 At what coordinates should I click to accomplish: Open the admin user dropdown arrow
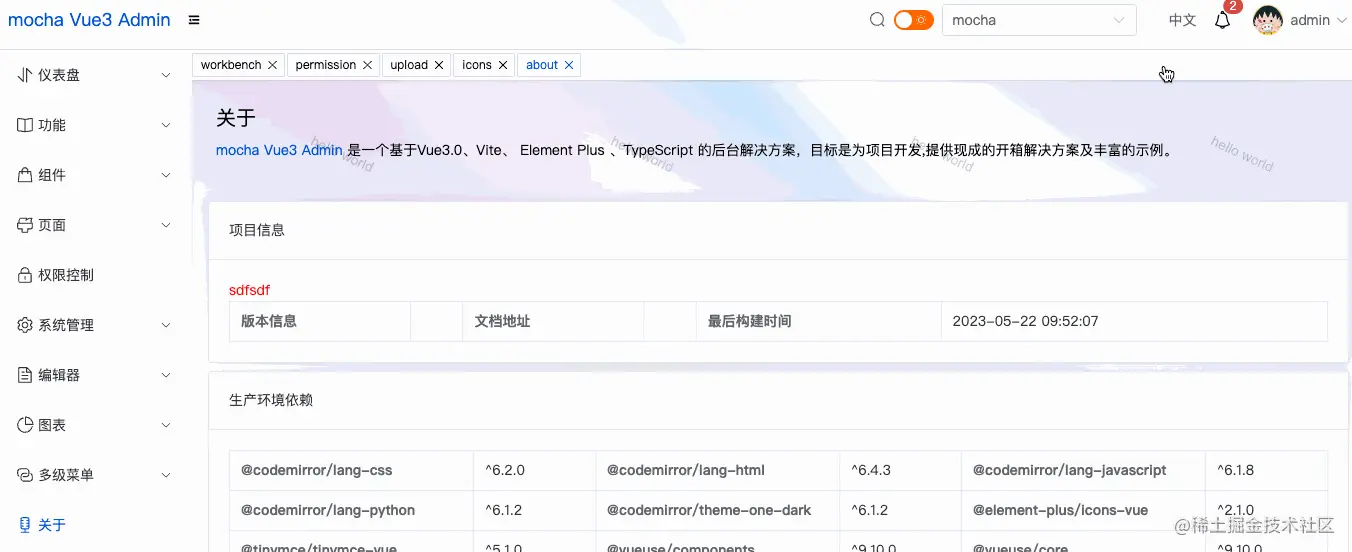coord(1342,20)
